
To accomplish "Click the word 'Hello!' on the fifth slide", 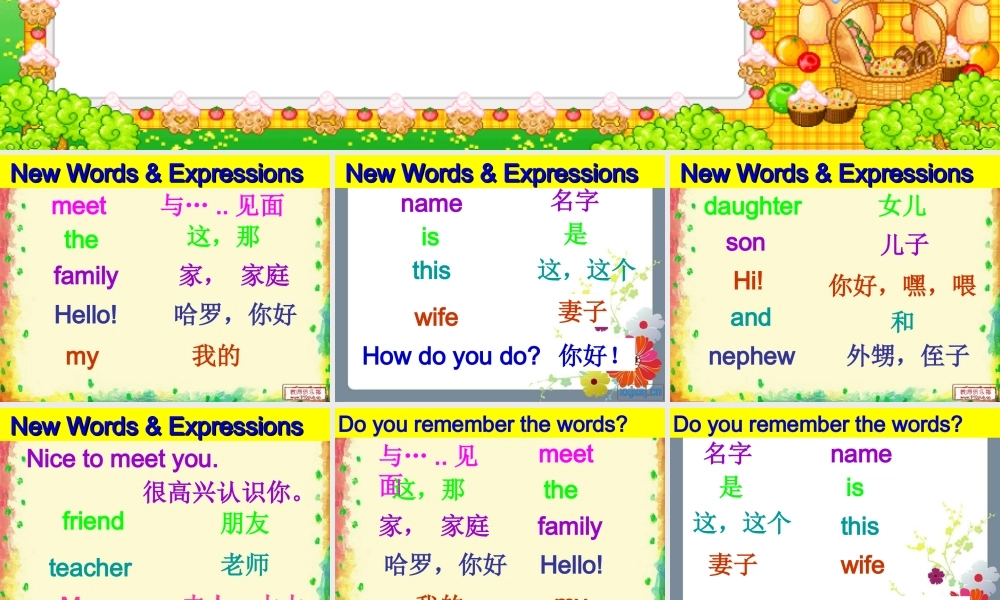I will coord(571,565).
